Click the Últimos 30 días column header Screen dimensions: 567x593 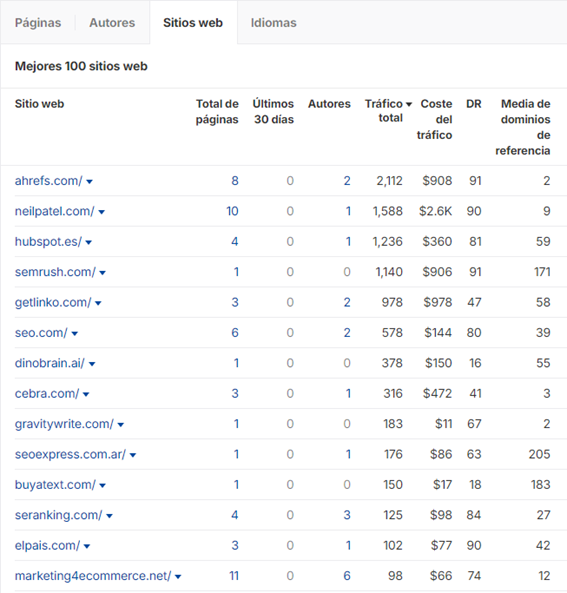point(273,112)
